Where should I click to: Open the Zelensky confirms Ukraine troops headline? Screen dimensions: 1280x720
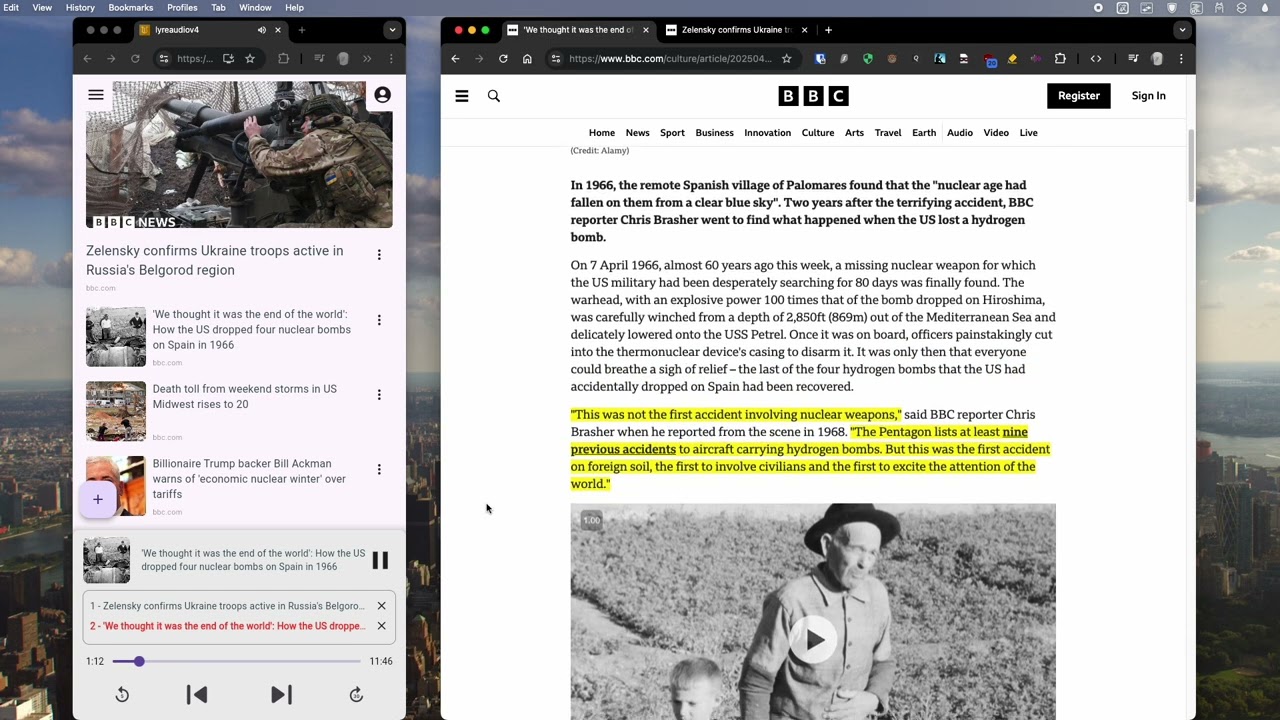click(x=214, y=260)
